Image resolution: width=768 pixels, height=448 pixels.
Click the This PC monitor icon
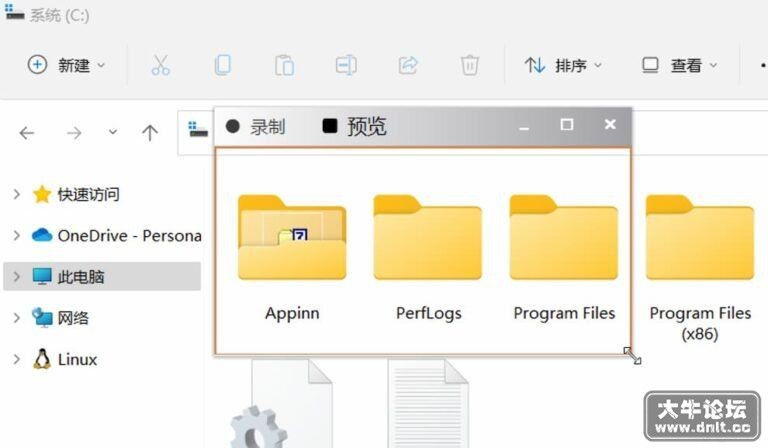(42, 276)
